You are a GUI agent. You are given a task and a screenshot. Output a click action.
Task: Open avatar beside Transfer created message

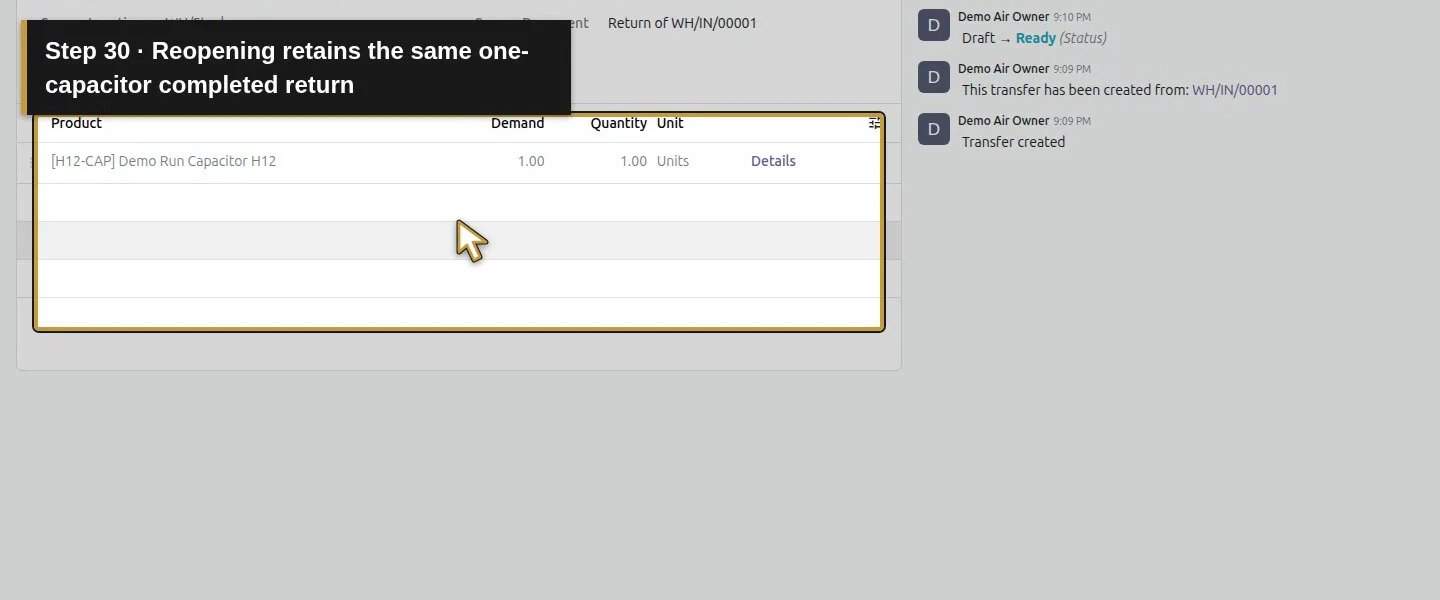click(x=934, y=129)
